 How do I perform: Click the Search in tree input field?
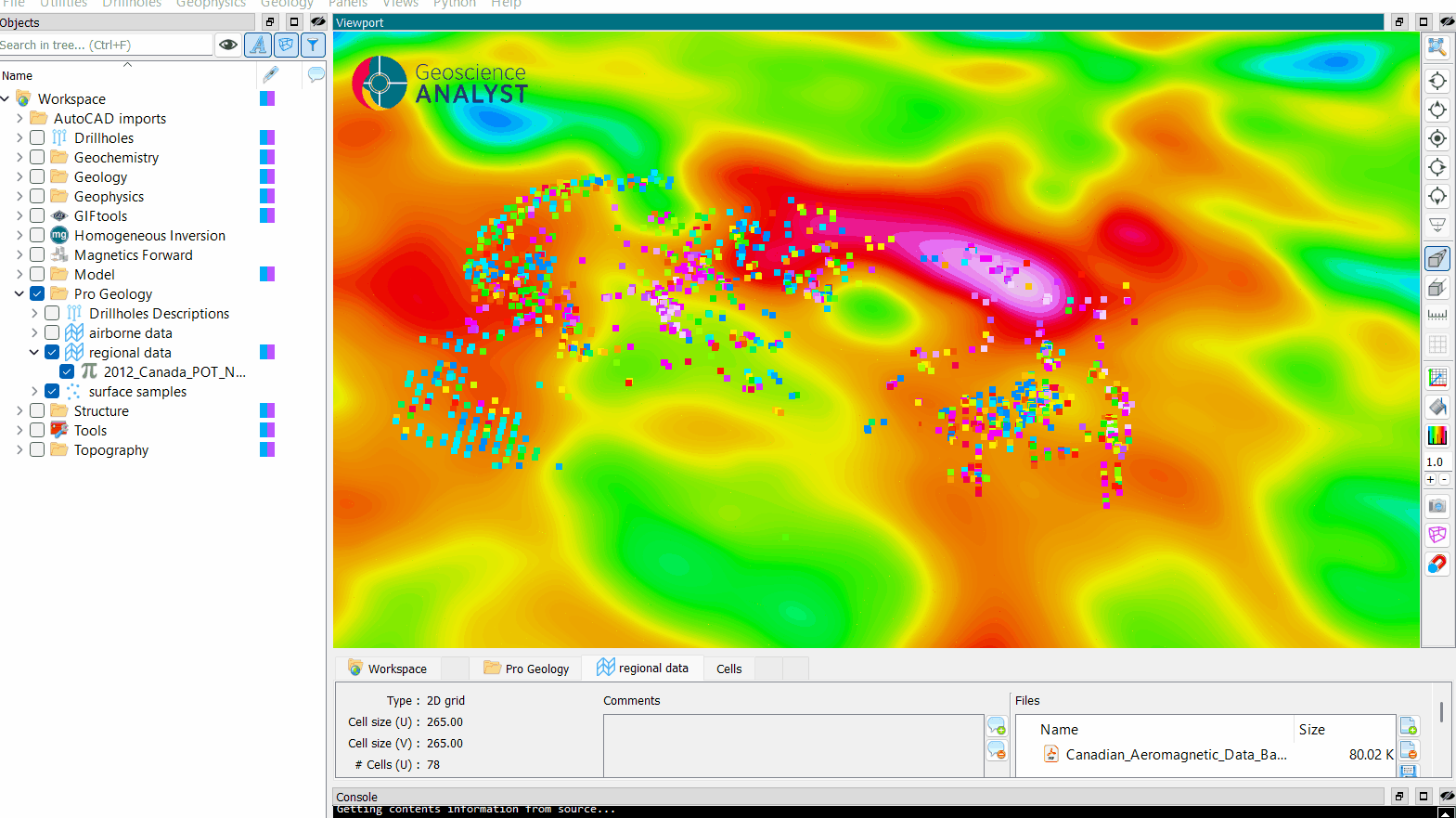pos(104,45)
